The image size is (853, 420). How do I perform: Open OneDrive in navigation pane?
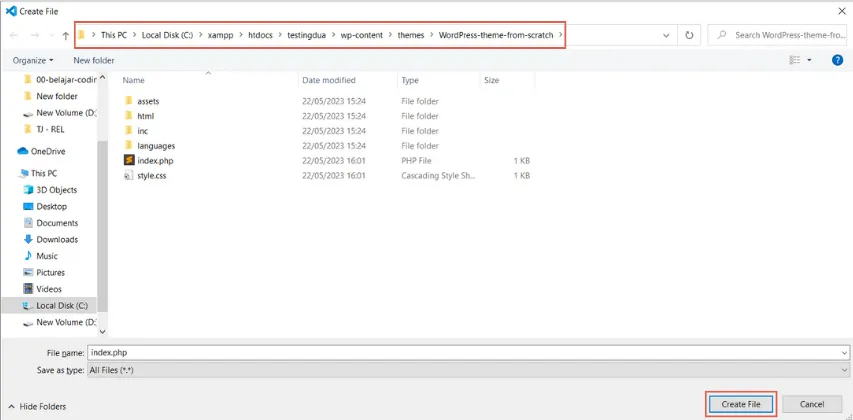pyautogui.click(x=41, y=152)
